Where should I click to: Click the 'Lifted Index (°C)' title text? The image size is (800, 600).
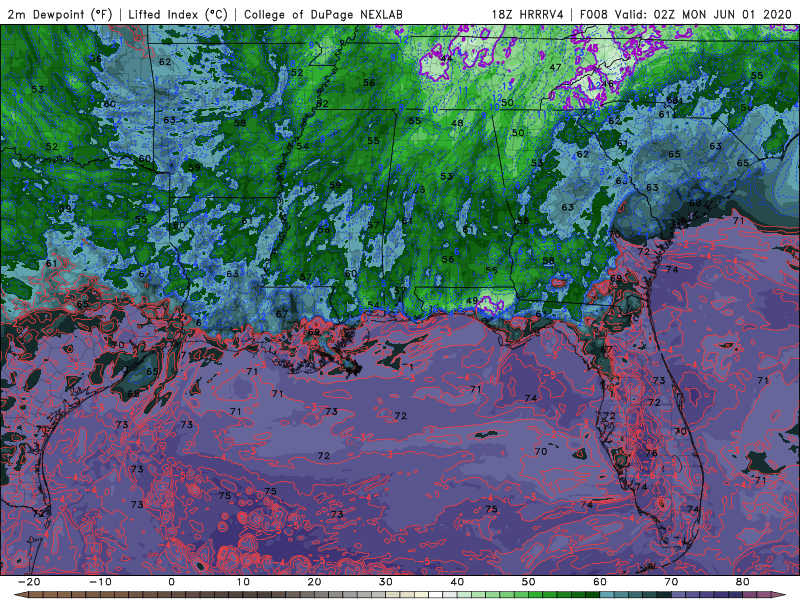[178, 14]
